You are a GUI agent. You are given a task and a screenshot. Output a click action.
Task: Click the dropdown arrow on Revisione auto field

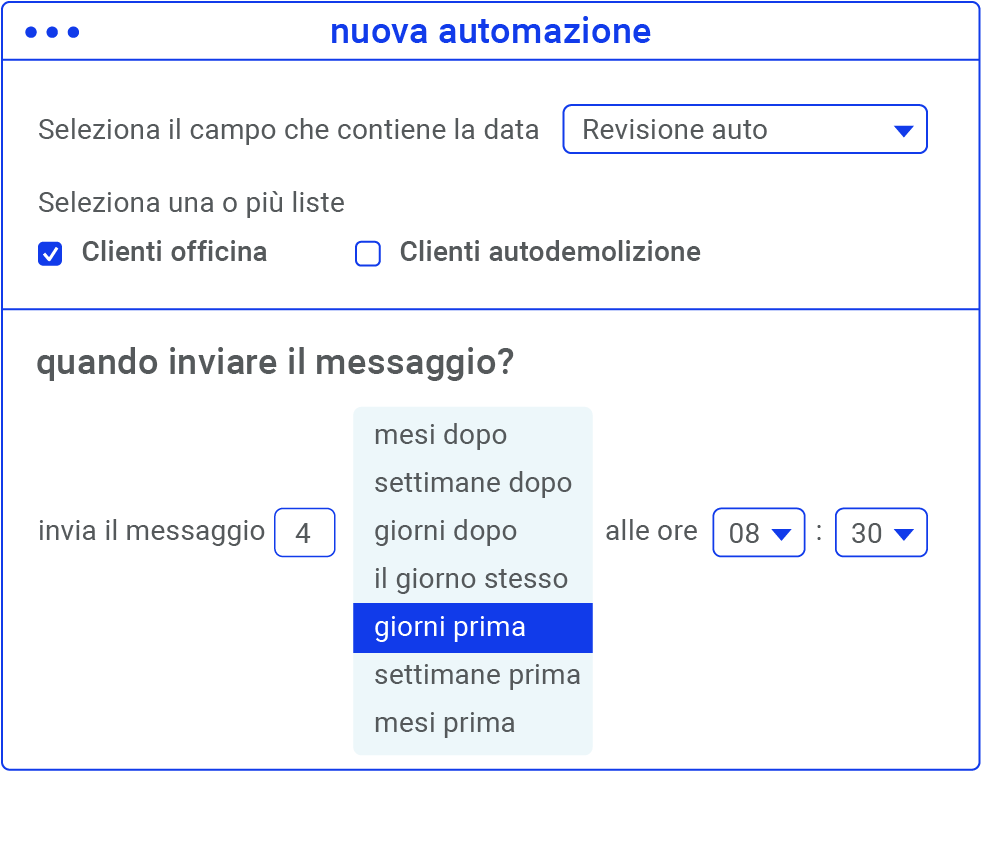(x=903, y=129)
